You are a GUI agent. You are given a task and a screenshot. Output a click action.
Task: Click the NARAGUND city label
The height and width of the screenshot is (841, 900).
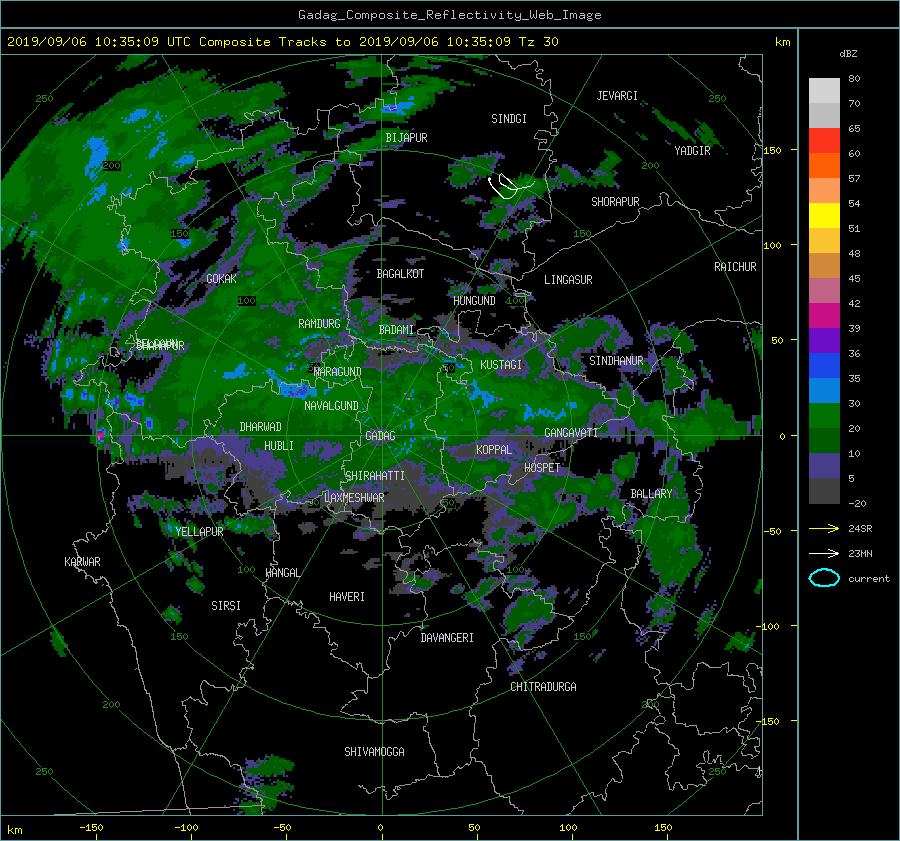pos(338,372)
